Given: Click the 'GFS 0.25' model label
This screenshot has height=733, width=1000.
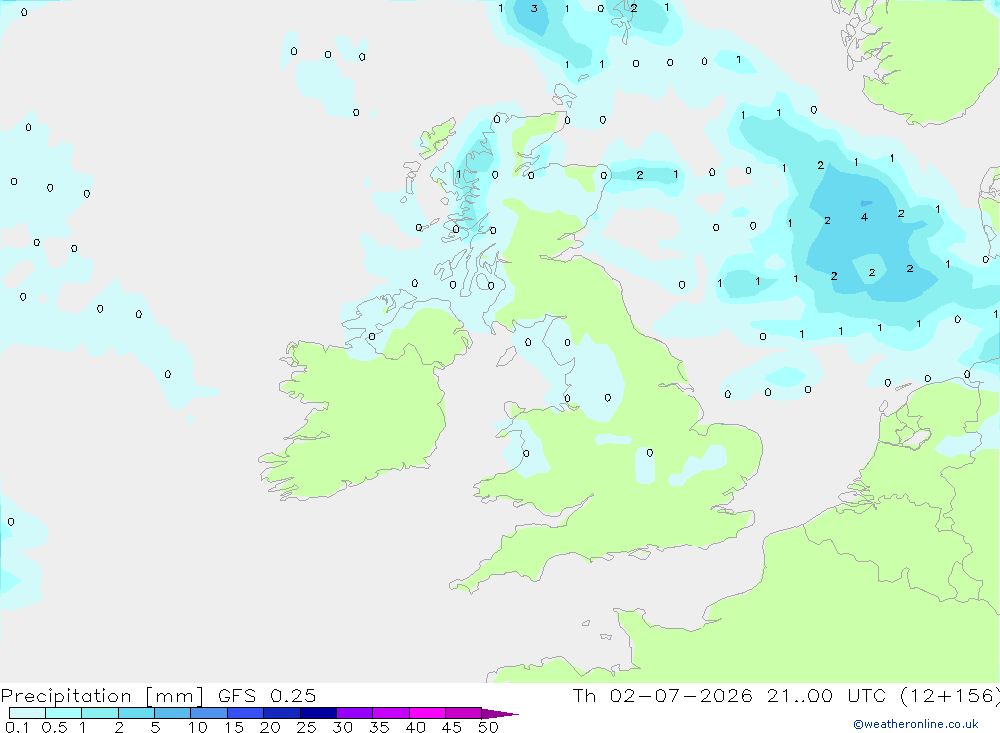Looking at the screenshot, I should 267,695.
